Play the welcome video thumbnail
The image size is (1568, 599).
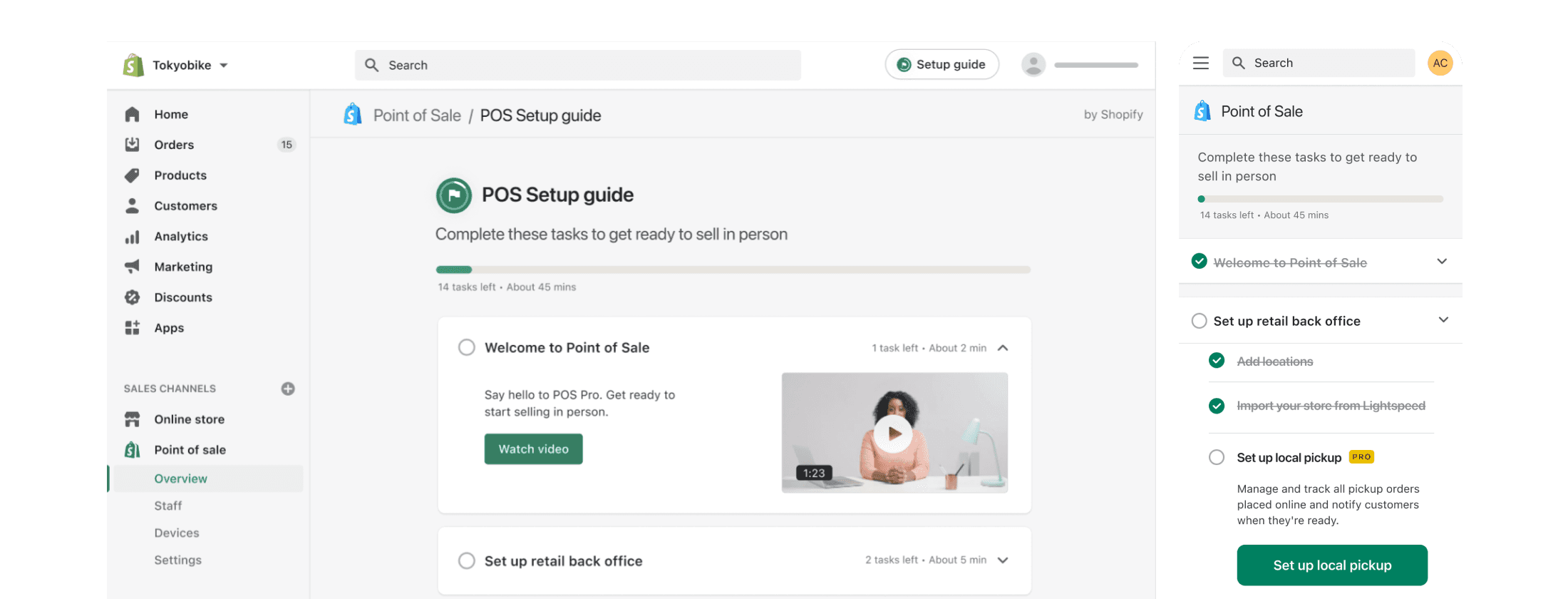coord(892,433)
